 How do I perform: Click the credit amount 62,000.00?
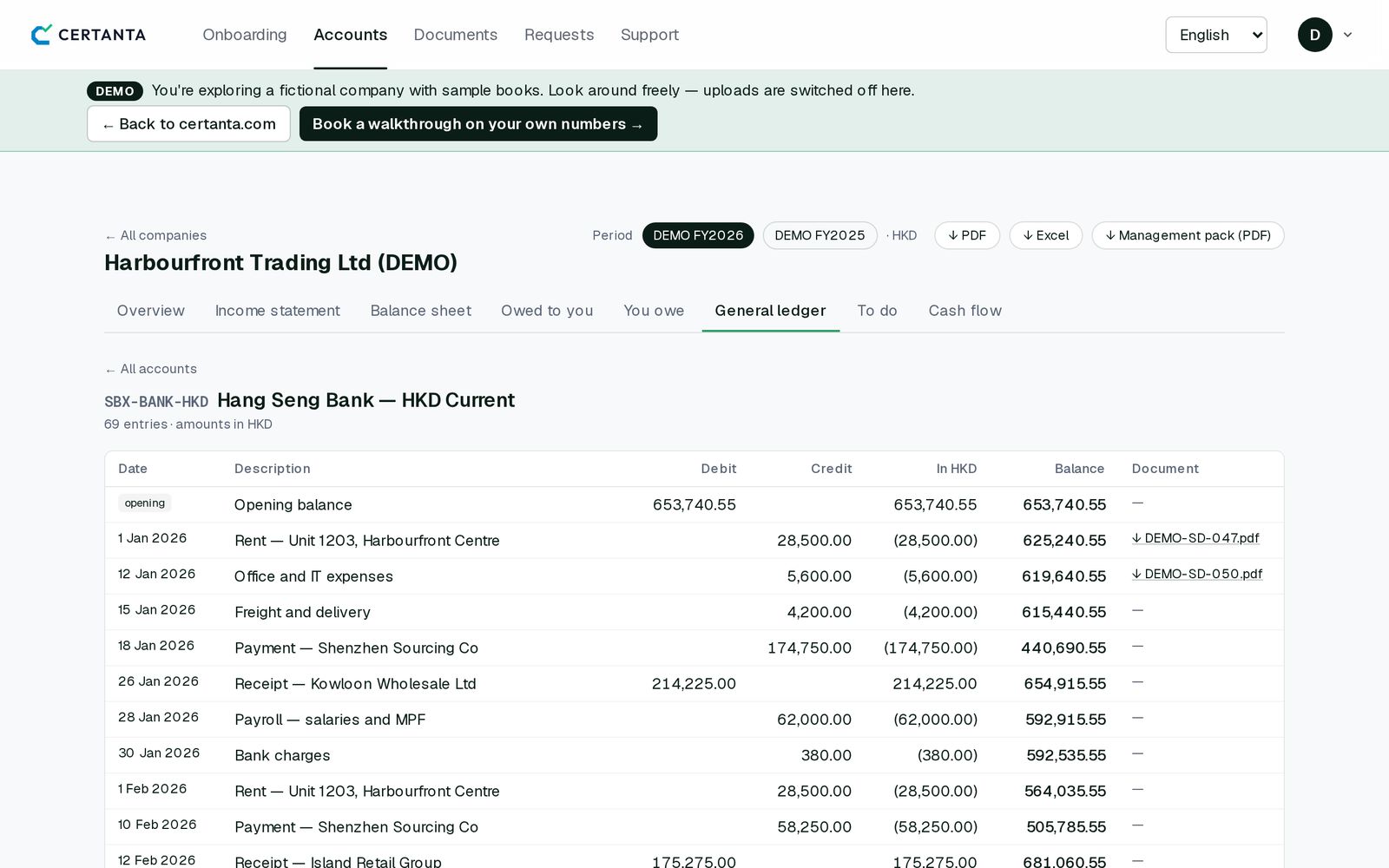point(814,720)
